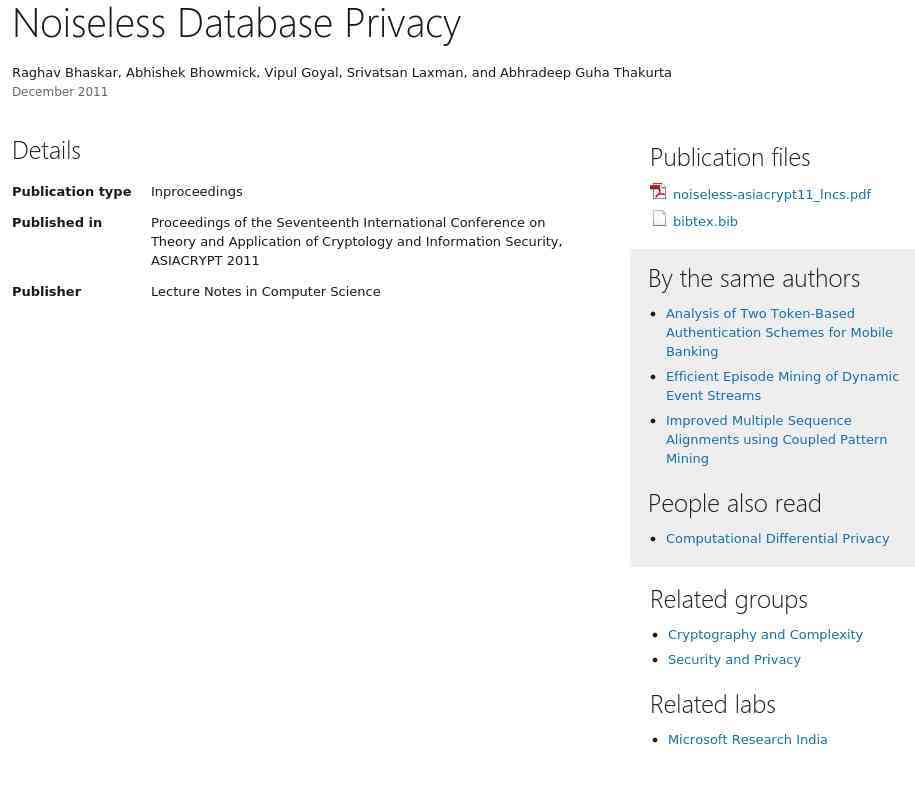Open noiseless-asiacrypt11_lncs.pdf link
The height and width of the screenshot is (800, 915).
coord(771,194)
